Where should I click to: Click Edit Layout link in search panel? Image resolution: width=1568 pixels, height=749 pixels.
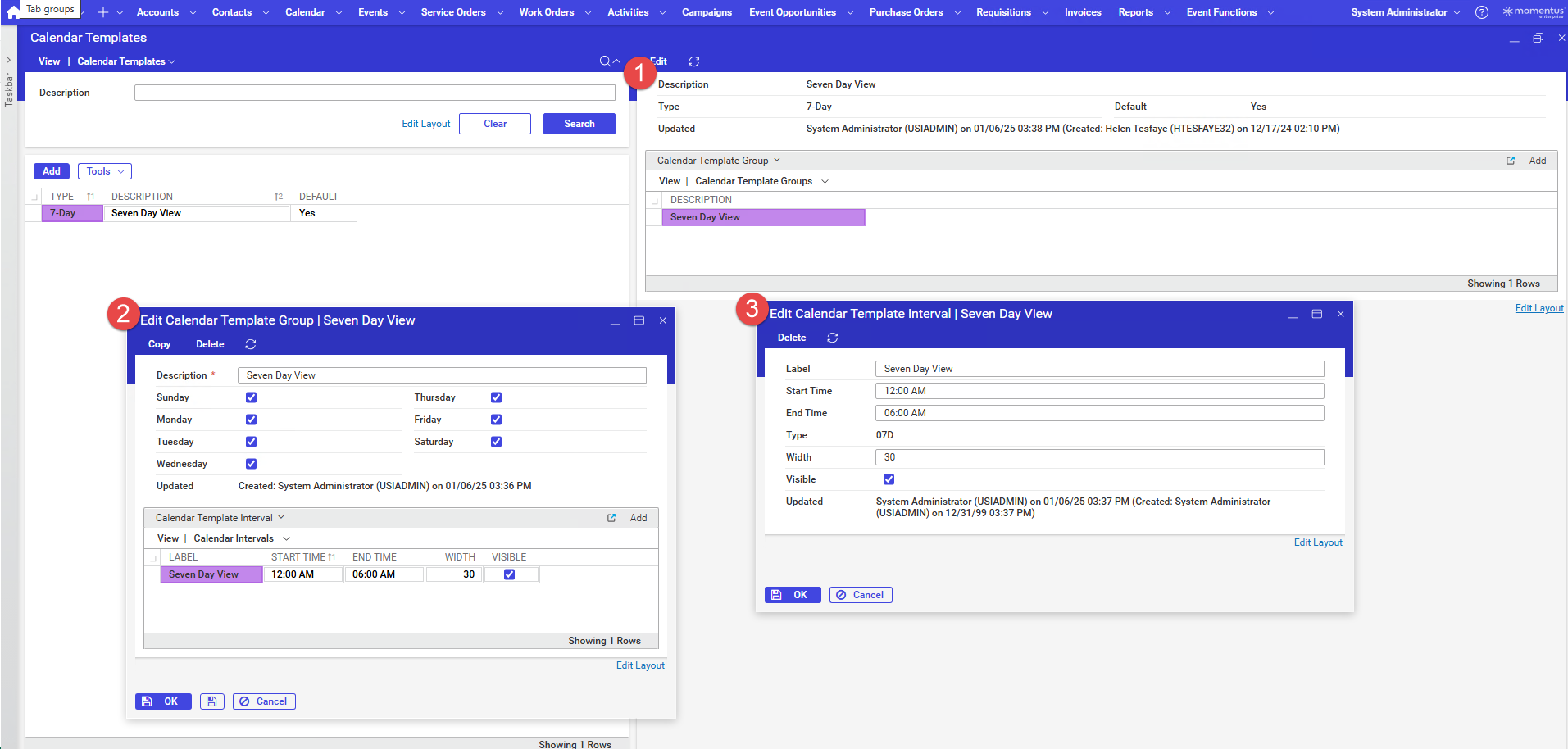pyautogui.click(x=426, y=124)
